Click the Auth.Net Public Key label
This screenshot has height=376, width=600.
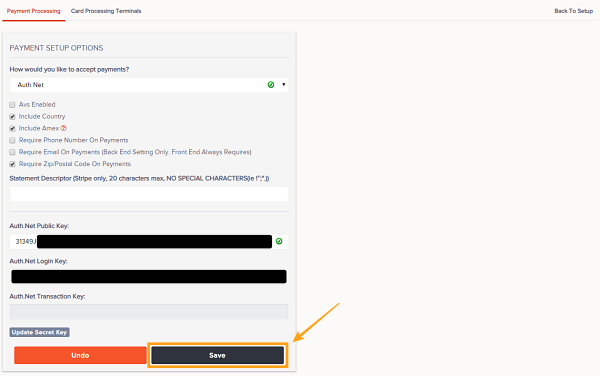click(39, 226)
